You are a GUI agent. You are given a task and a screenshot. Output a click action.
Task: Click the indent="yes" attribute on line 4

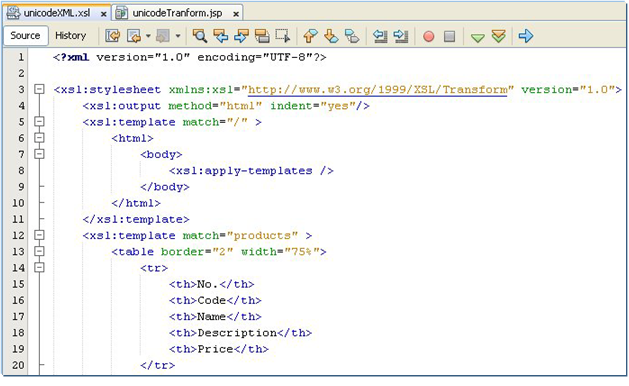[312, 106]
